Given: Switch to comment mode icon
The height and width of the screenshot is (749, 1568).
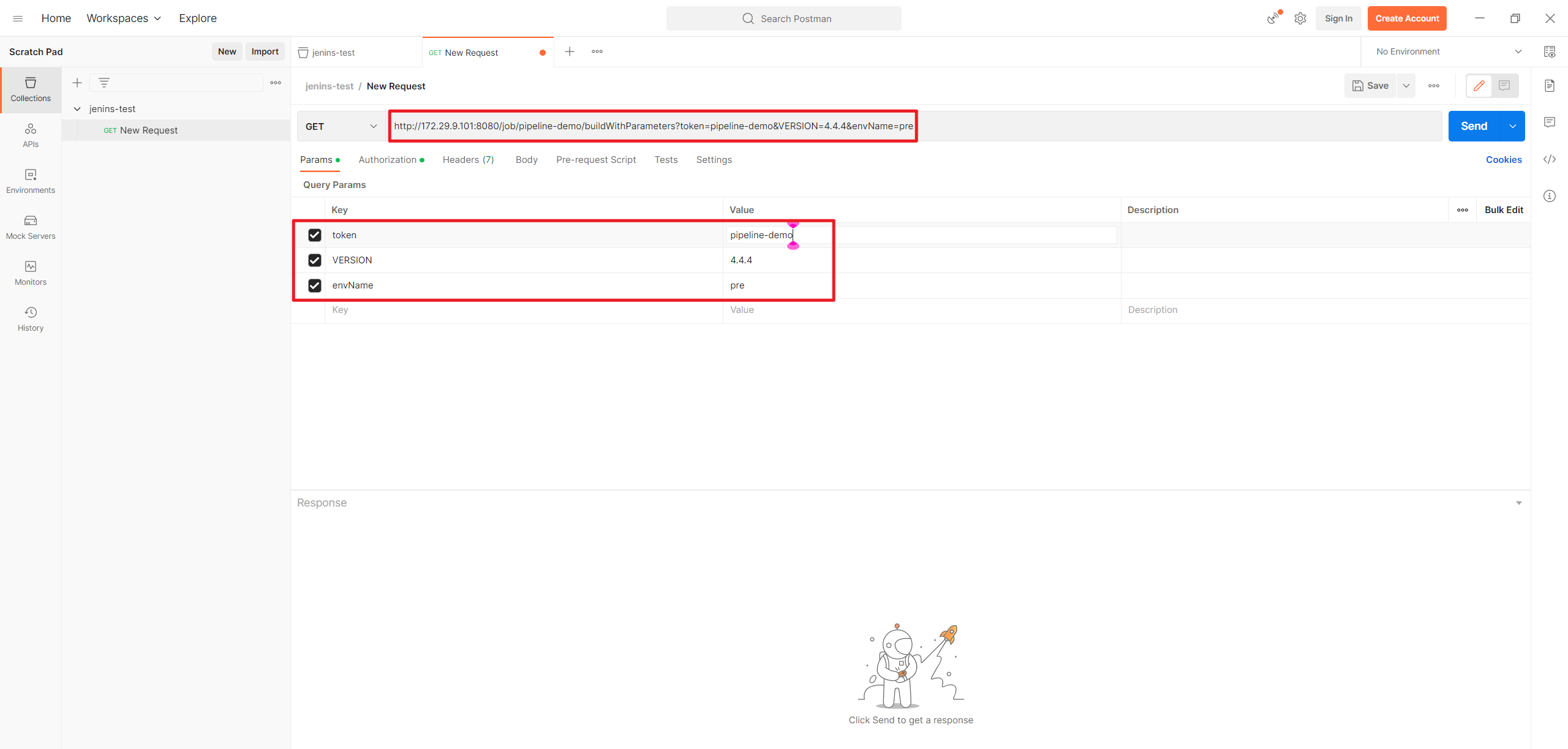Looking at the screenshot, I should point(1504,86).
